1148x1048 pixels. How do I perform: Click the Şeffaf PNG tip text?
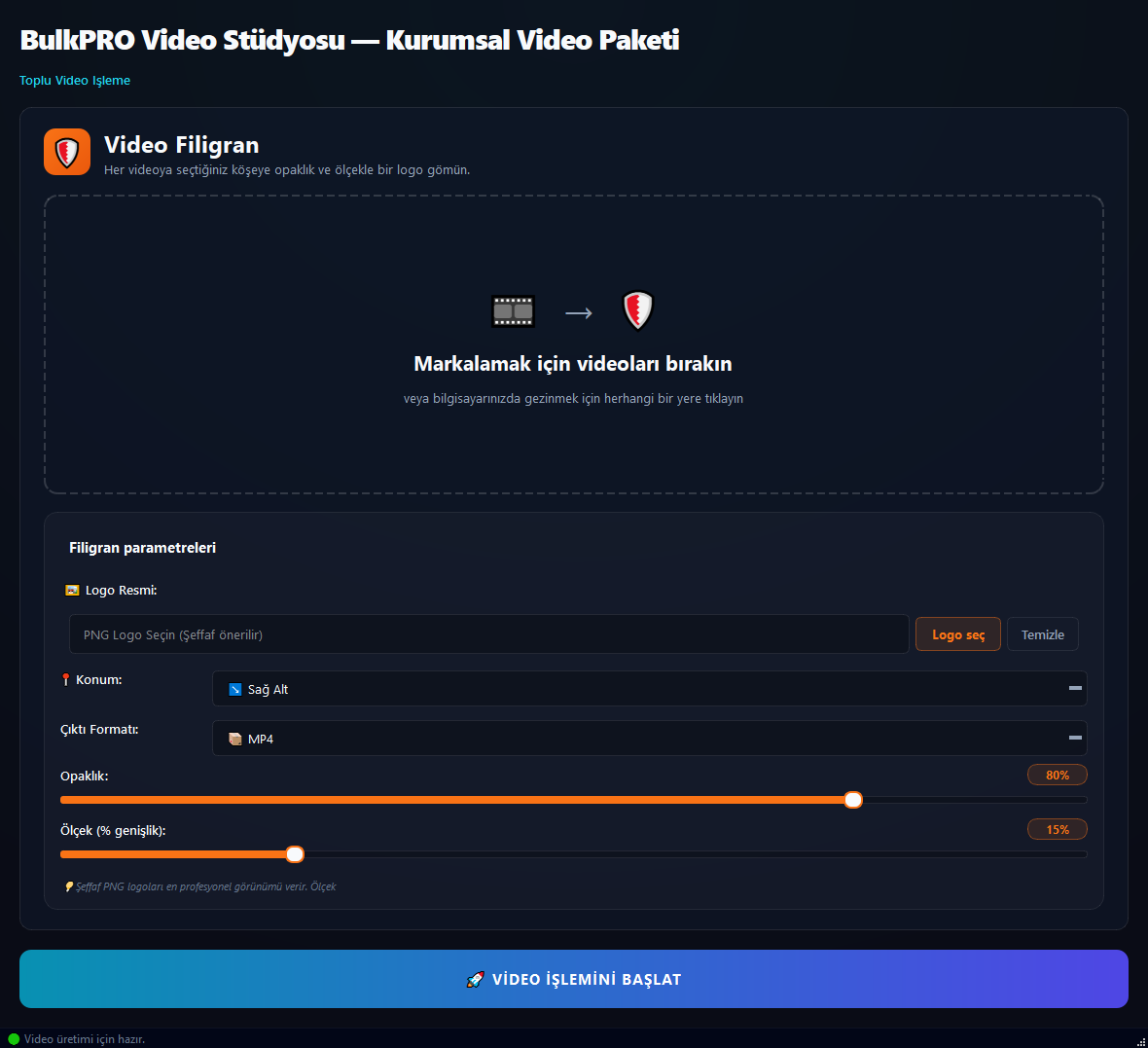(205, 886)
